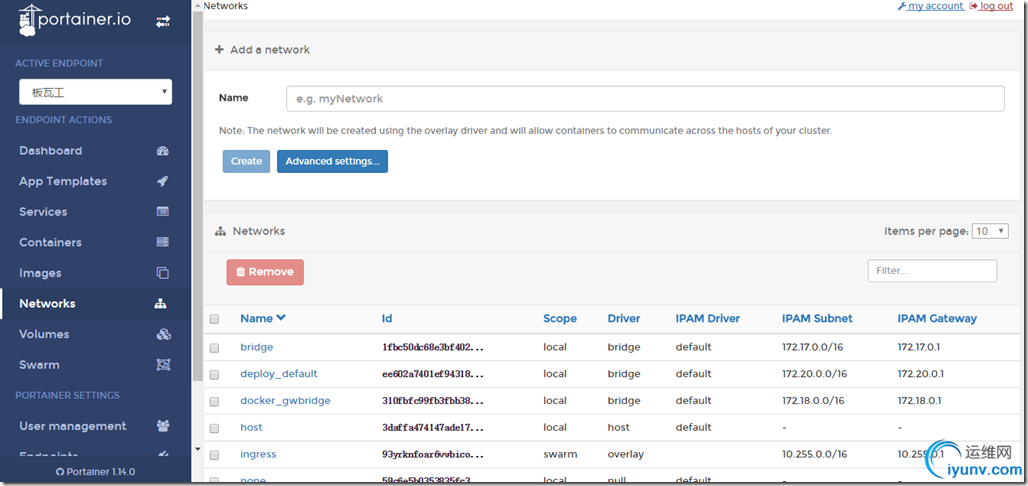Click the Swarm group icon

(x=163, y=365)
